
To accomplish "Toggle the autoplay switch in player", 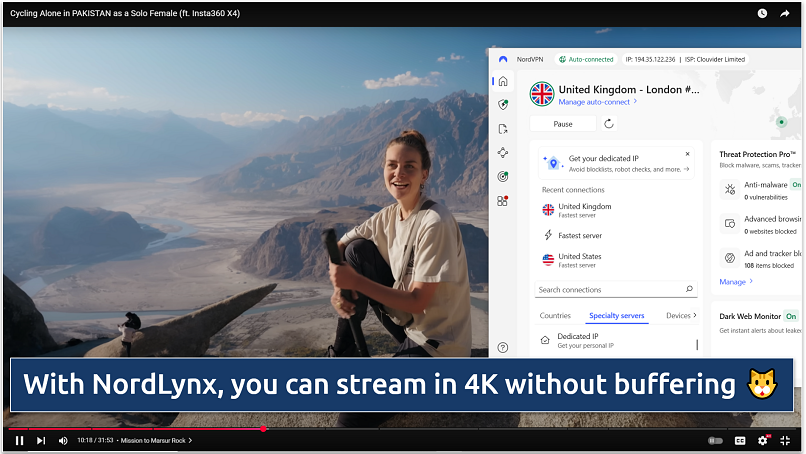I will 715,441.
